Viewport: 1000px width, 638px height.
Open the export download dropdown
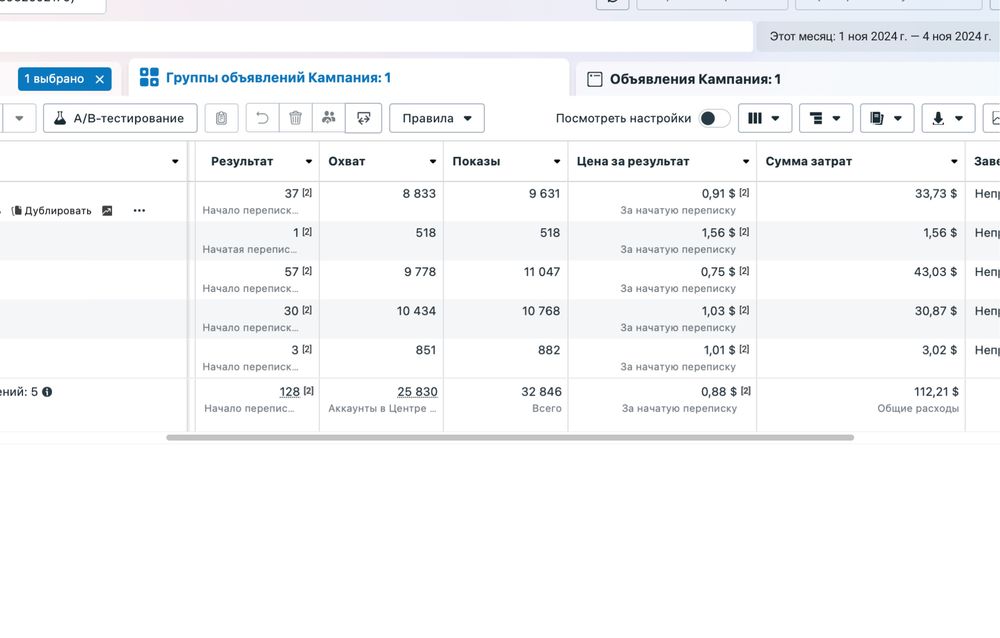pyautogui.click(x=947, y=118)
